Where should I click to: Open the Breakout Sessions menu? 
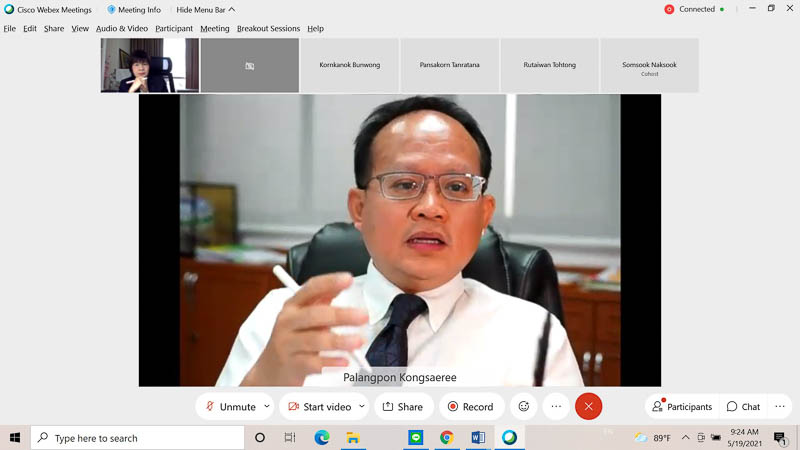point(268,29)
